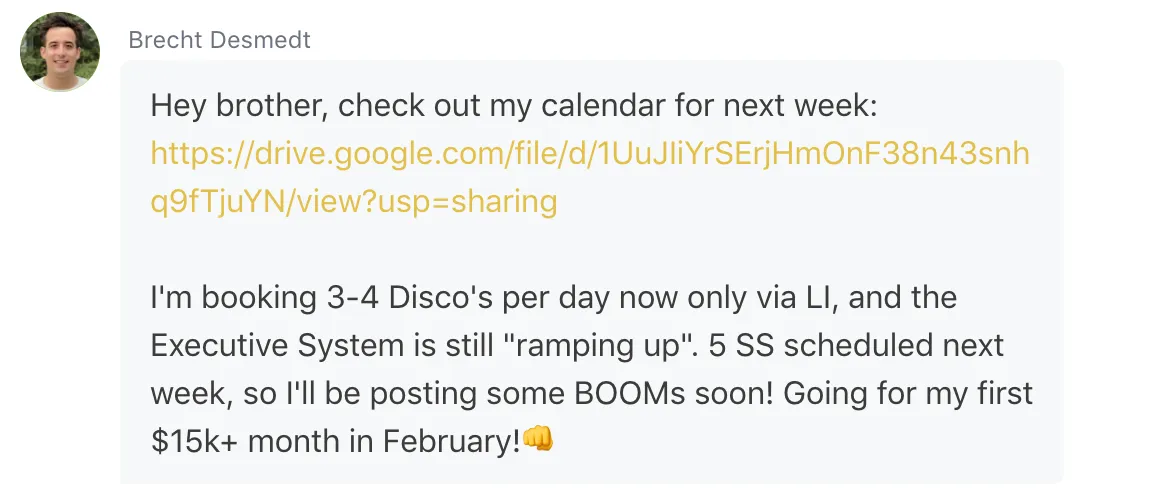Click the blank line between message paragraphs

590,249
